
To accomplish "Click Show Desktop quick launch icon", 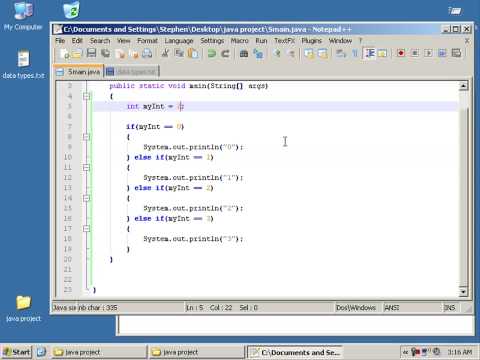I will 41,352.
